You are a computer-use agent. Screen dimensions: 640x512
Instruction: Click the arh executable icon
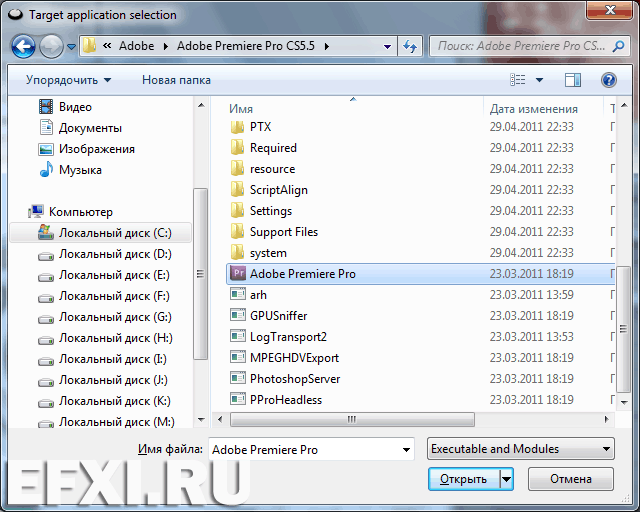coord(238,294)
